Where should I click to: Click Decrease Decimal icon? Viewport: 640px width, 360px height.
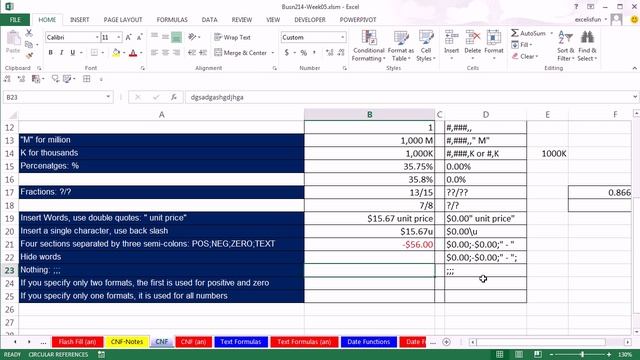pos(341,53)
